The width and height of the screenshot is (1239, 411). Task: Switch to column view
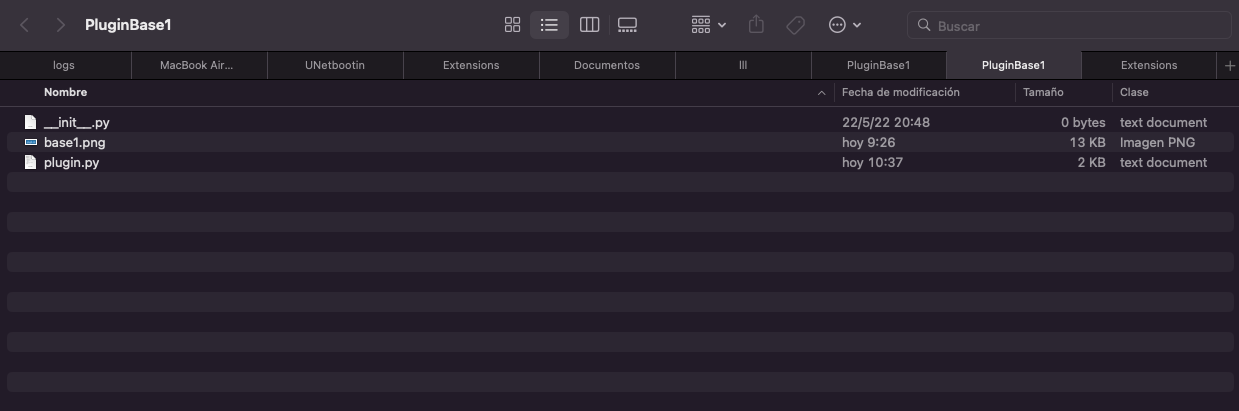[589, 25]
